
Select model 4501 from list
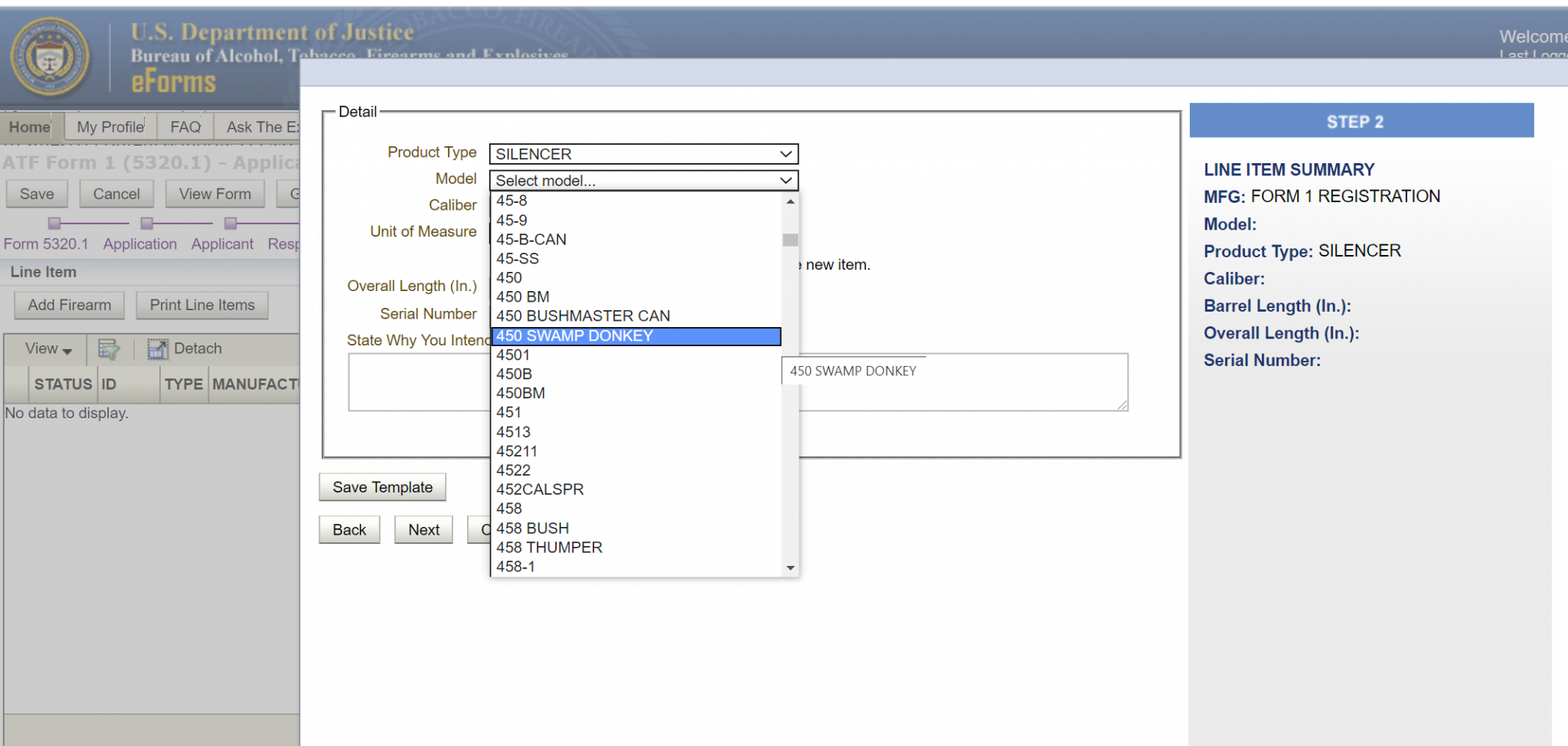tap(635, 355)
